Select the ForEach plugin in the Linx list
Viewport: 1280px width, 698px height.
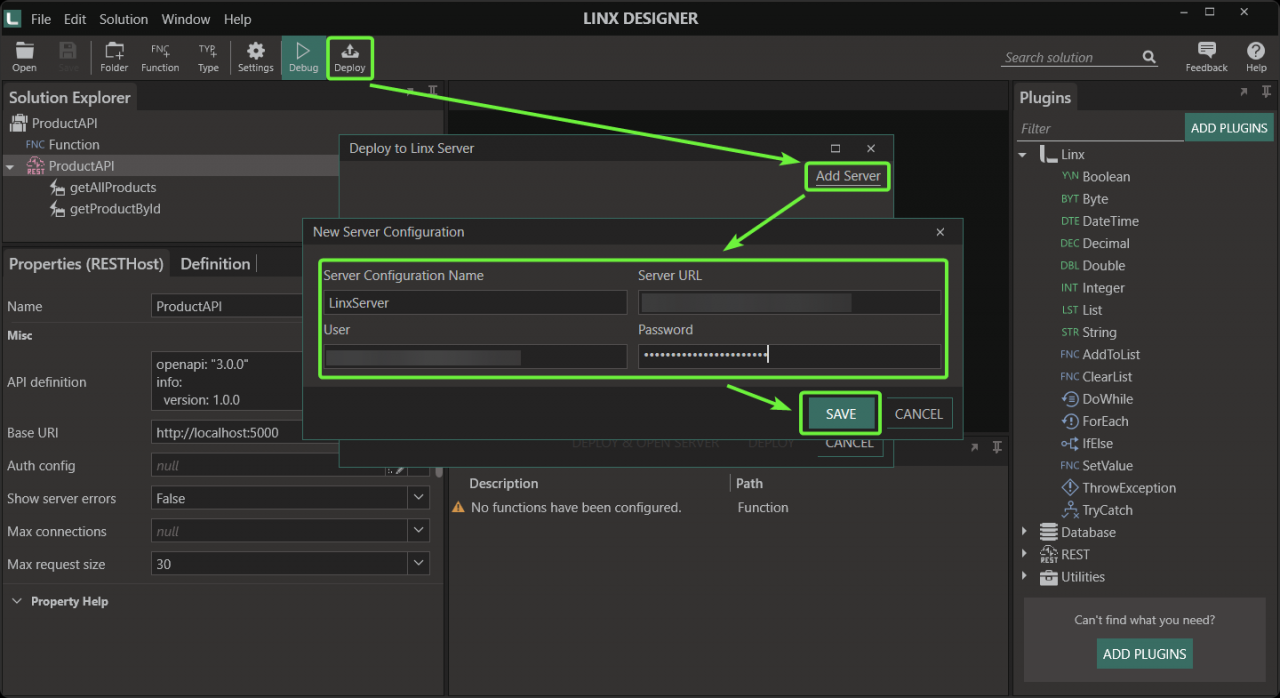pos(1095,421)
